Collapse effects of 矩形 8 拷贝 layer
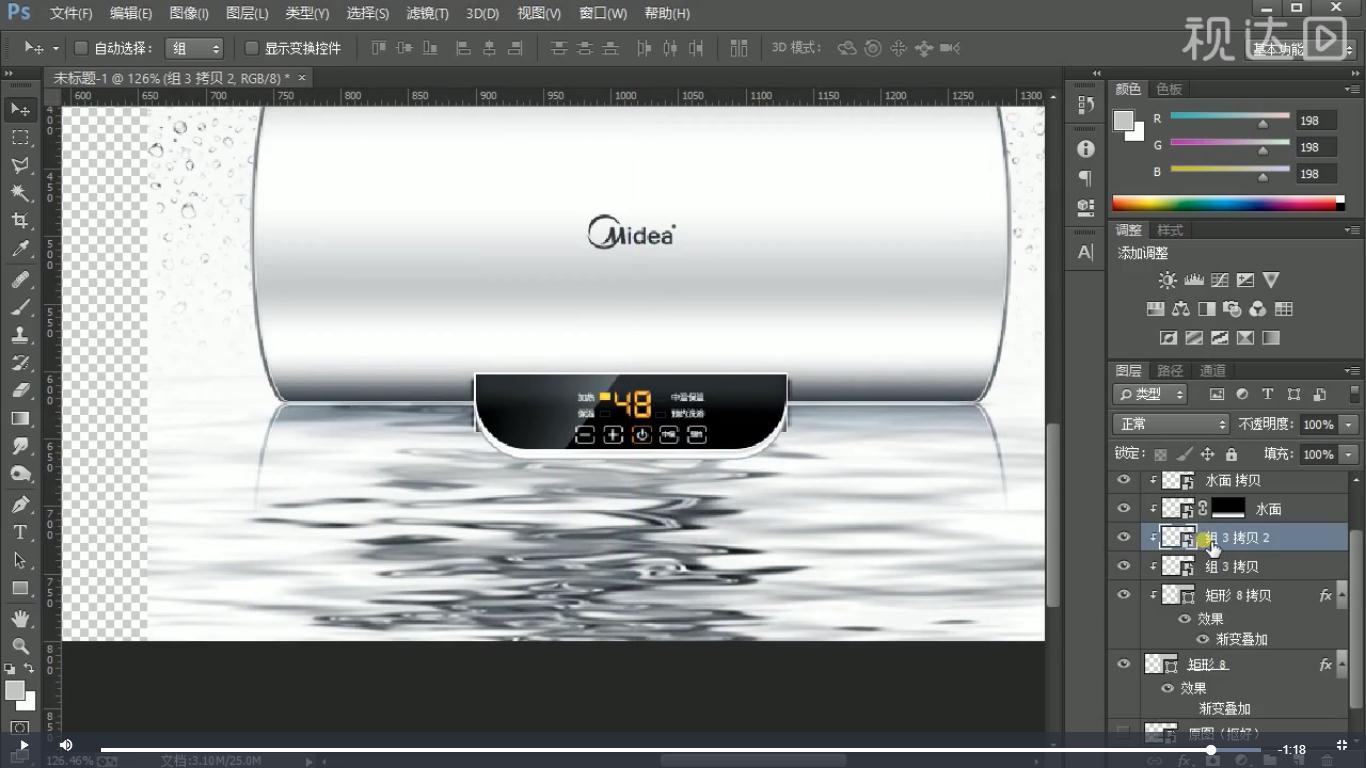The height and width of the screenshot is (768, 1366). point(1342,595)
